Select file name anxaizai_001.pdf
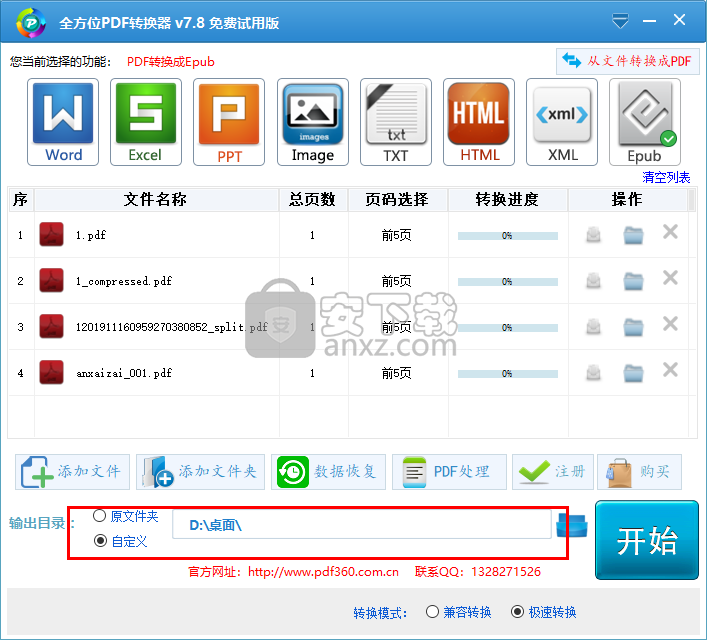The image size is (707, 640). click(x=124, y=373)
